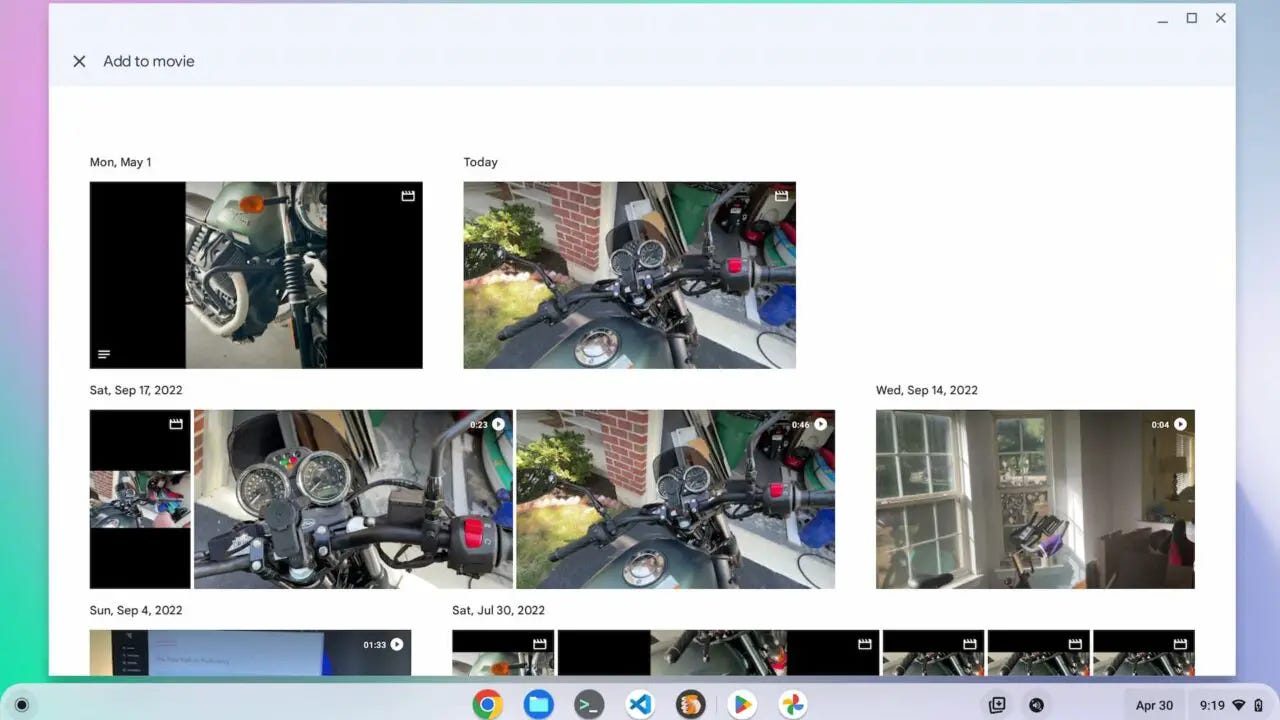Click the Mon, May 1 date header
The height and width of the screenshot is (720, 1280).
click(x=120, y=162)
